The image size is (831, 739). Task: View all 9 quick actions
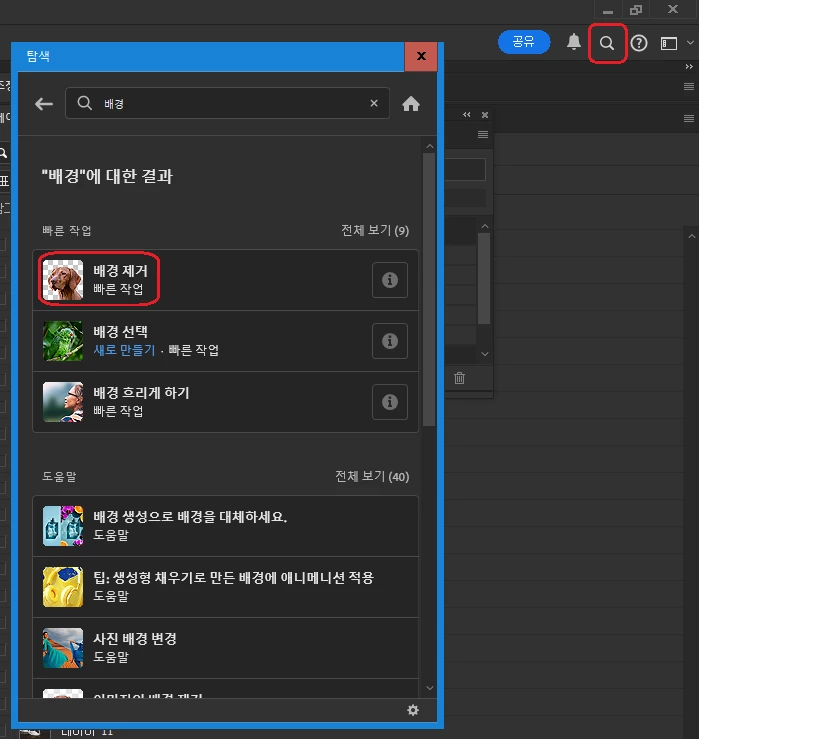[x=375, y=231]
